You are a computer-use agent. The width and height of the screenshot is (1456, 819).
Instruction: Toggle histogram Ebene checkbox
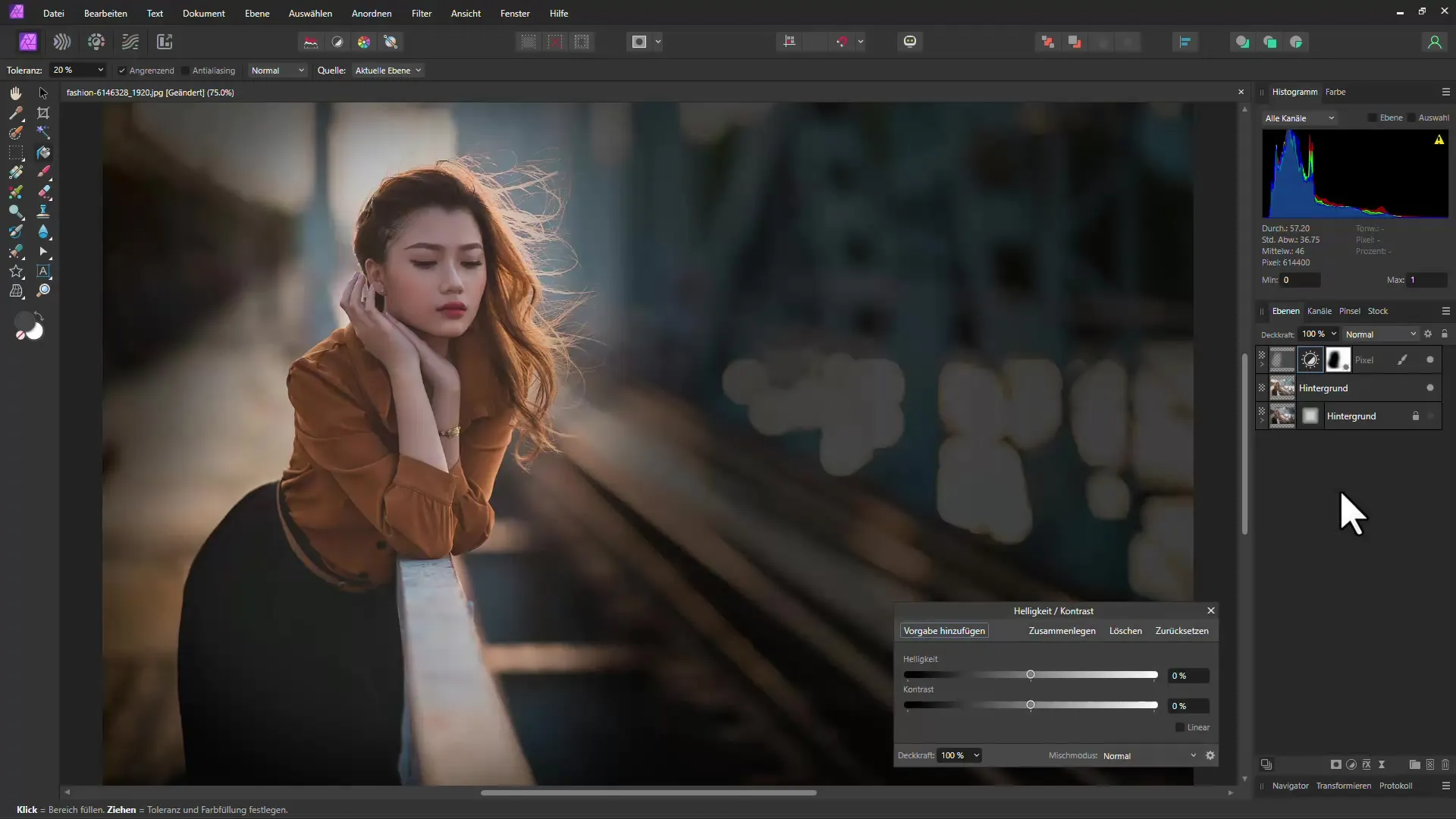click(x=1372, y=118)
